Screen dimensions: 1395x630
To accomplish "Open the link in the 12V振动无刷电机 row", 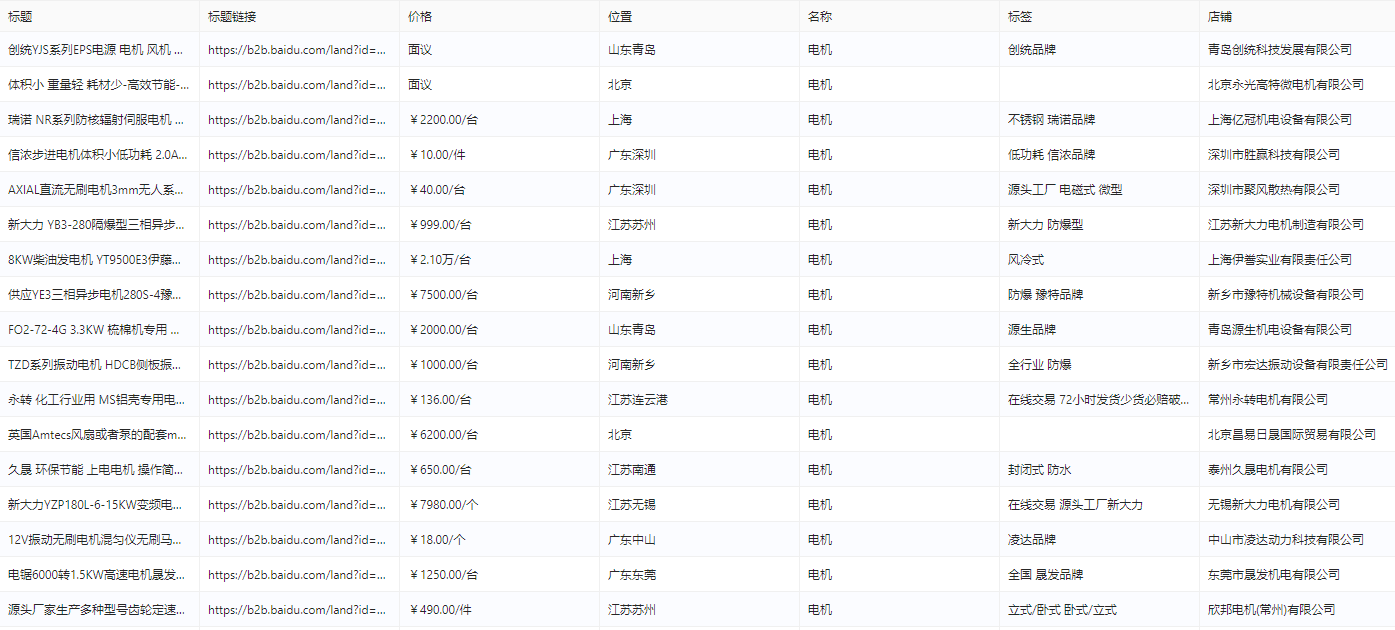I will (297, 540).
